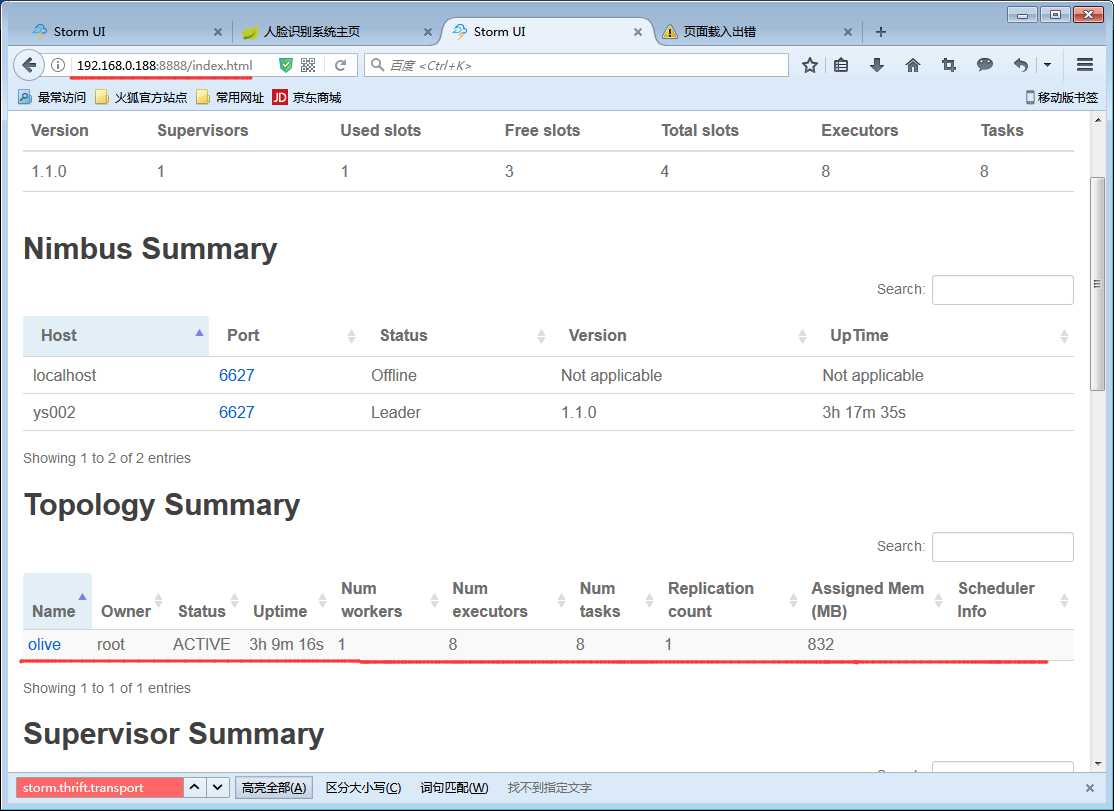
Task: Toggle 词句匹配 whole words option
Action: 454,788
